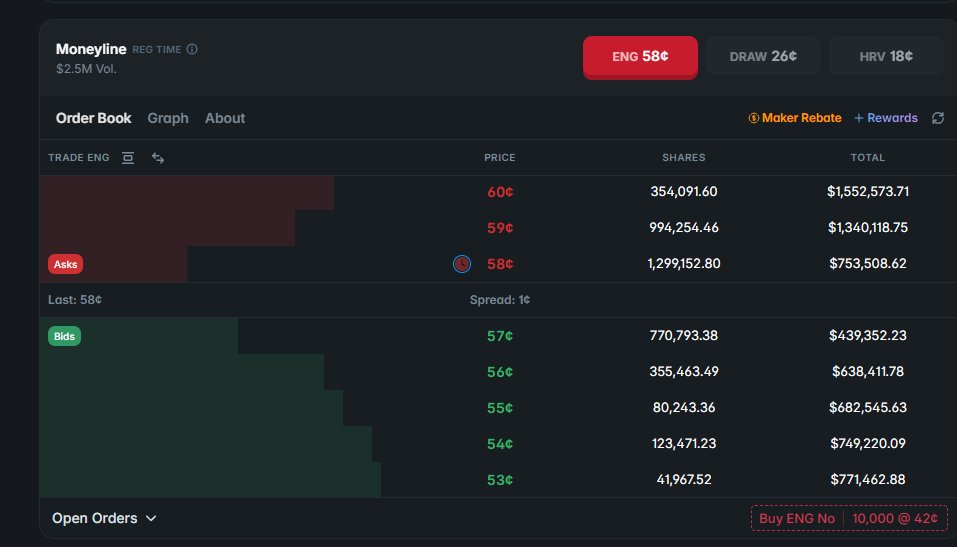This screenshot has width=957, height=547.
Task: Expand the Open Orders dropdown
Action: [104, 518]
